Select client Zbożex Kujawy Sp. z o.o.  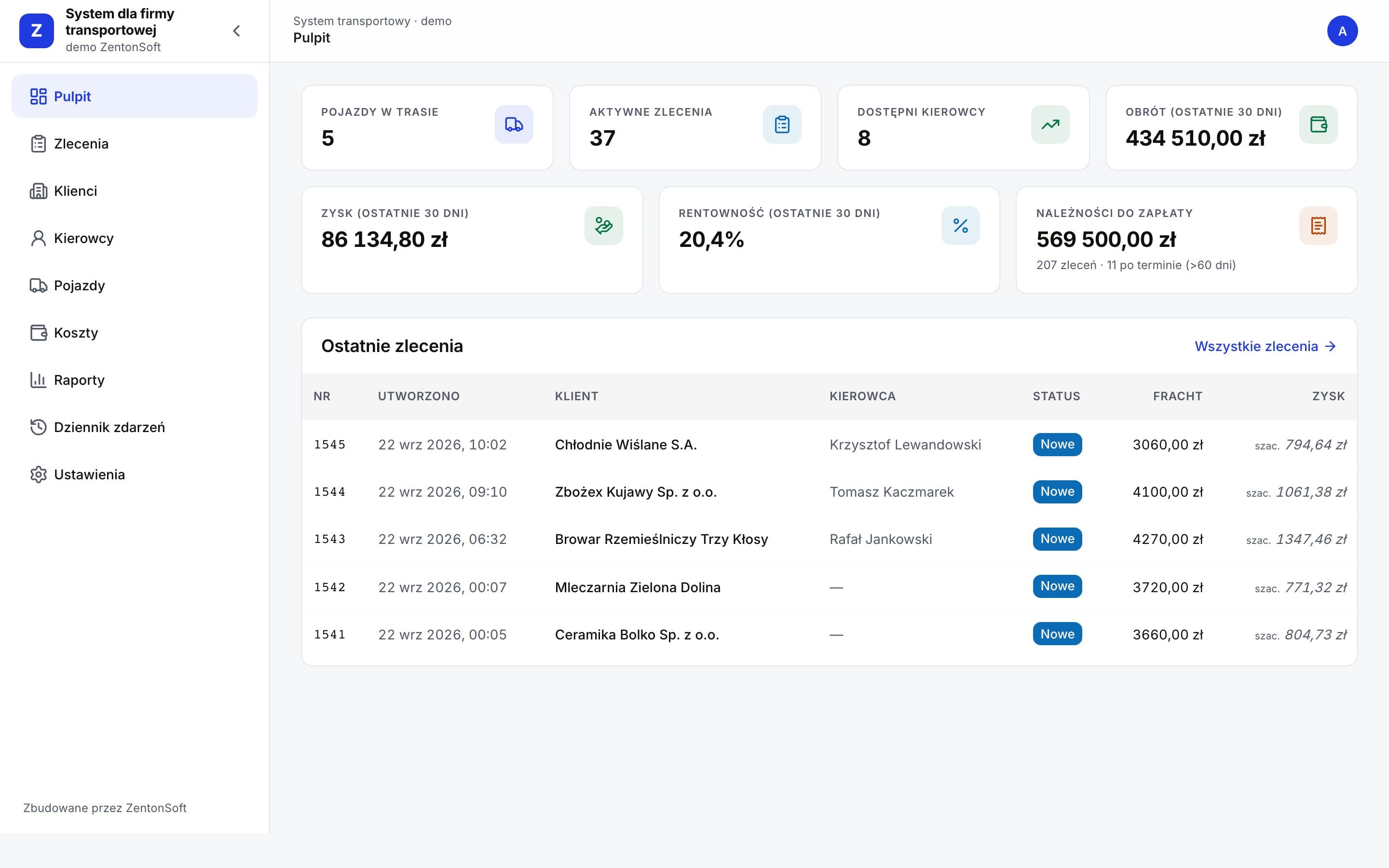[635, 492]
